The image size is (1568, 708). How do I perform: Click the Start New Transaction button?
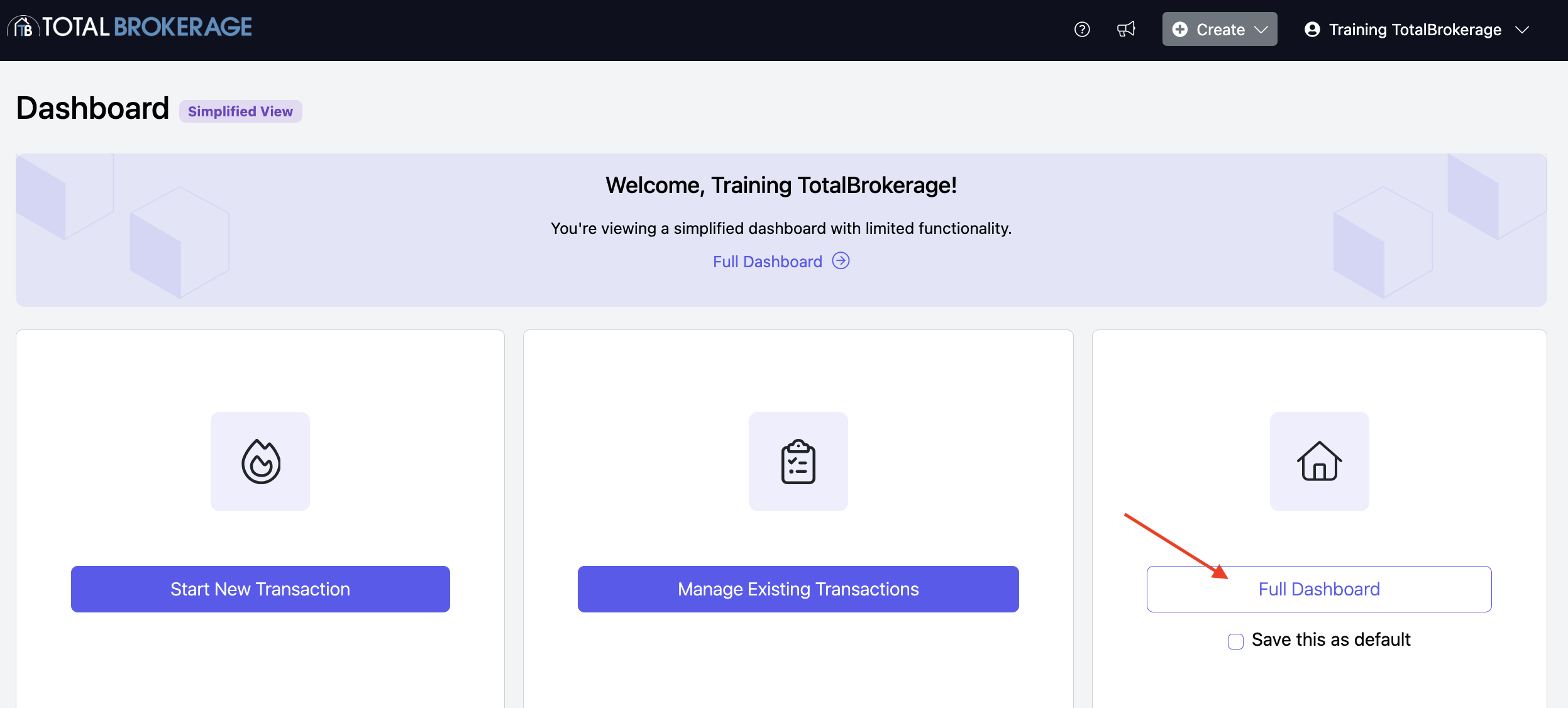click(x=260, y=589)
